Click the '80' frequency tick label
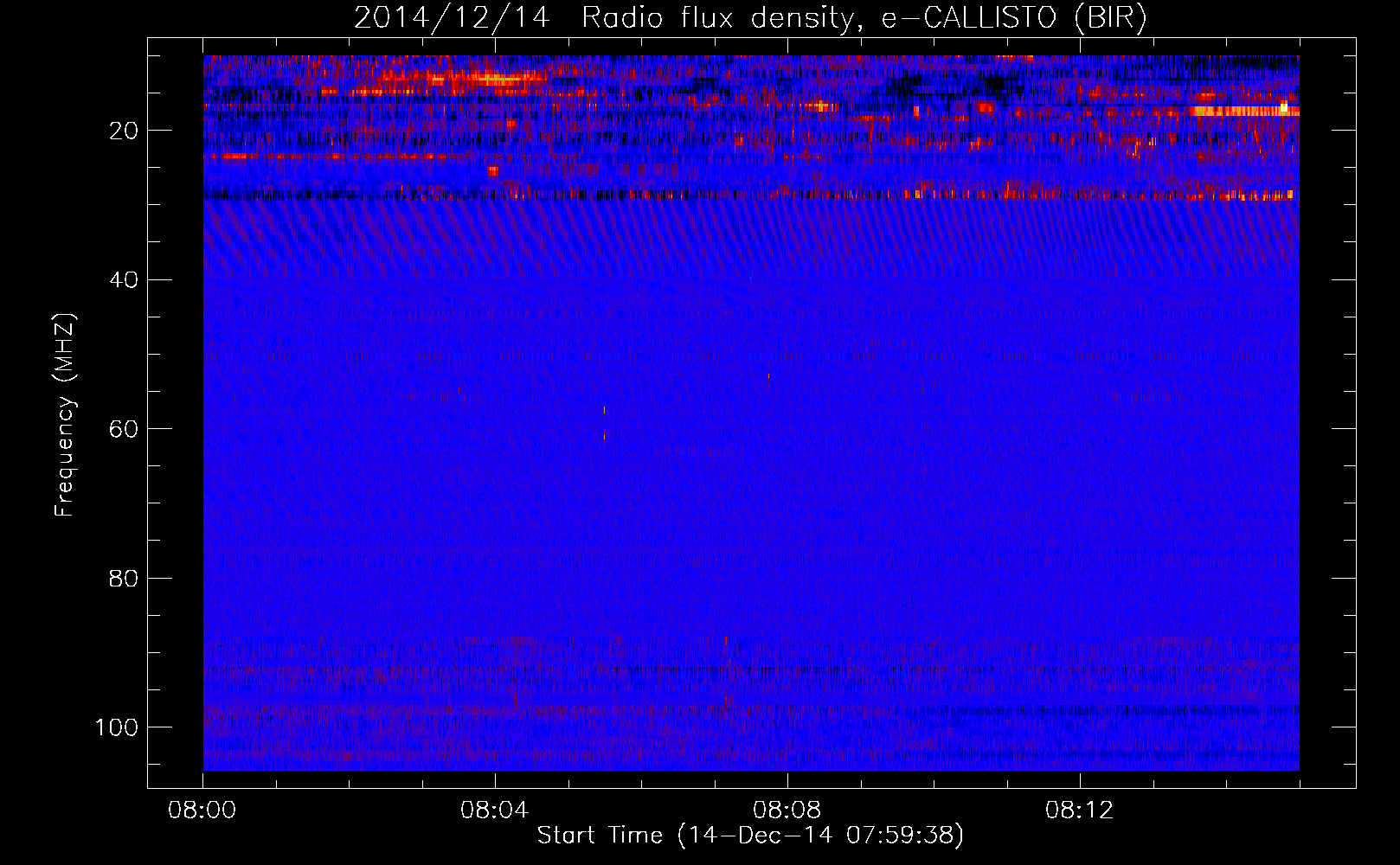 pyautogui.click(x=125, y=578)
